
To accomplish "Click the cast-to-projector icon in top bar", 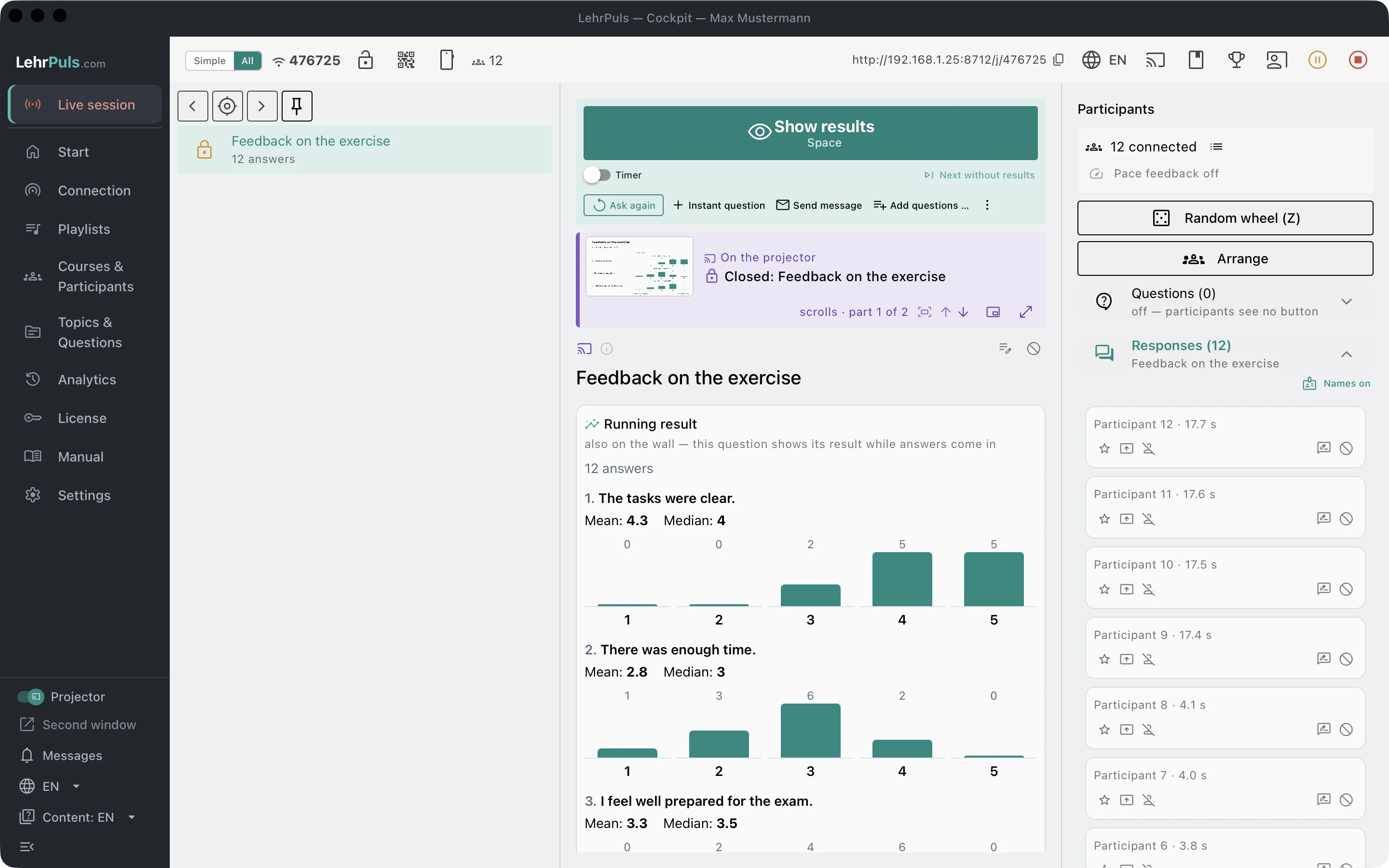I will 1156,60.
